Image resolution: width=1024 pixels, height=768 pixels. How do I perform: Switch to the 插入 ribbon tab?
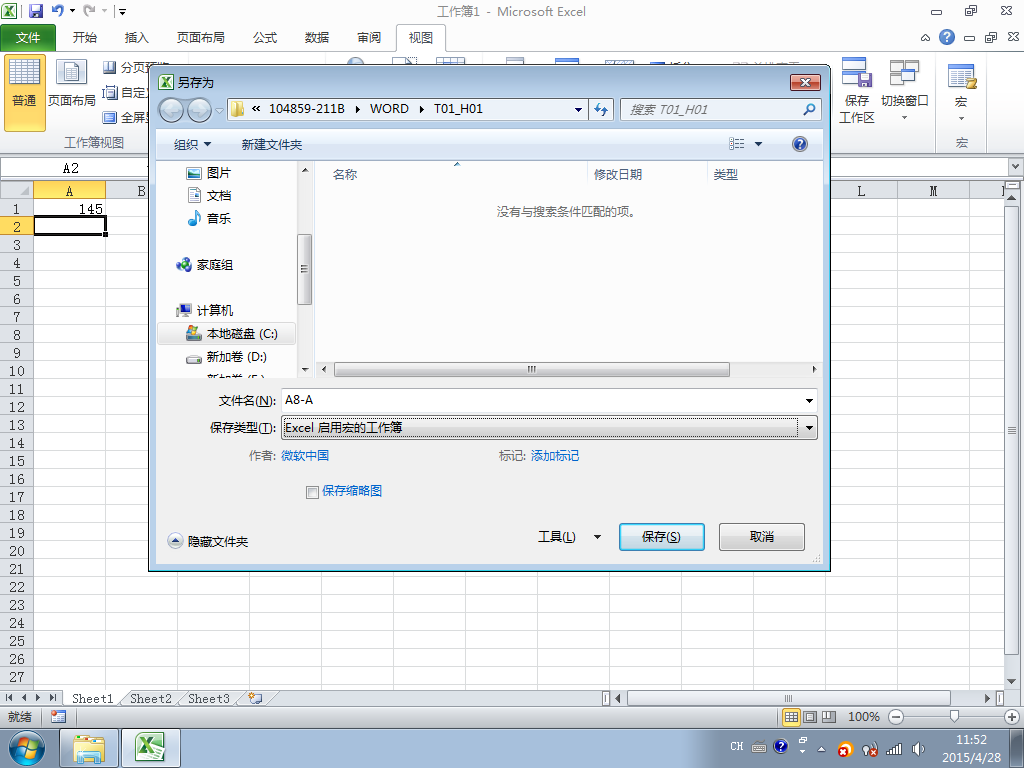tap(136, 38)
